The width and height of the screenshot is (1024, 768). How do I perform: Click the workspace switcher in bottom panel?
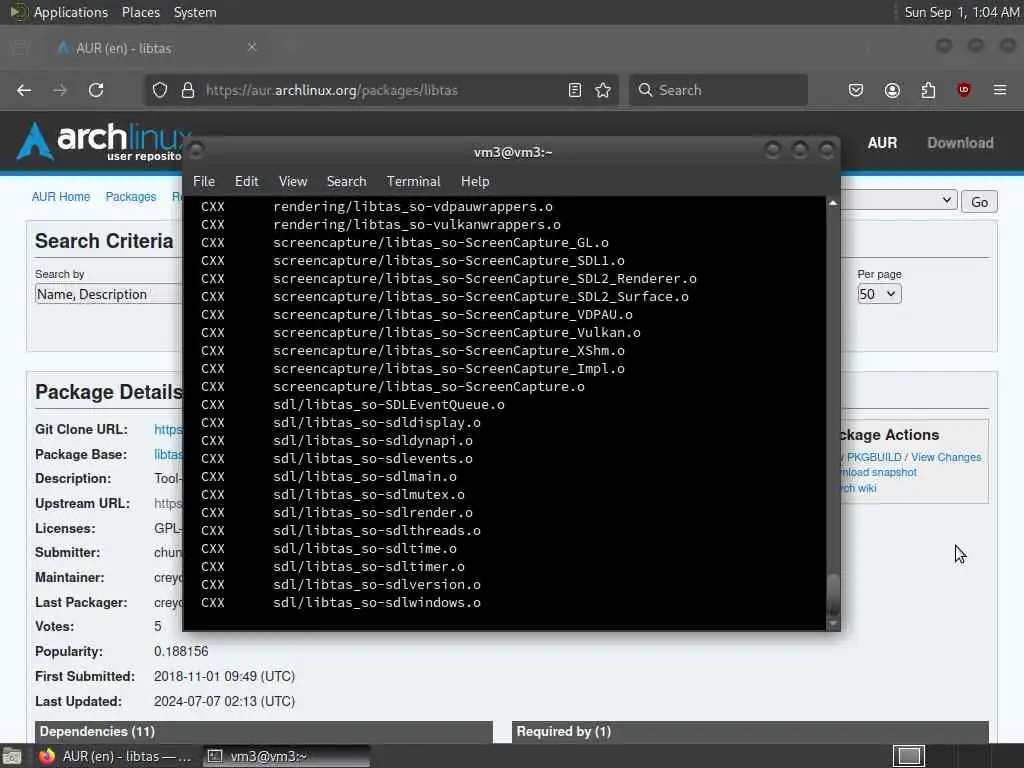coord(909,756)
